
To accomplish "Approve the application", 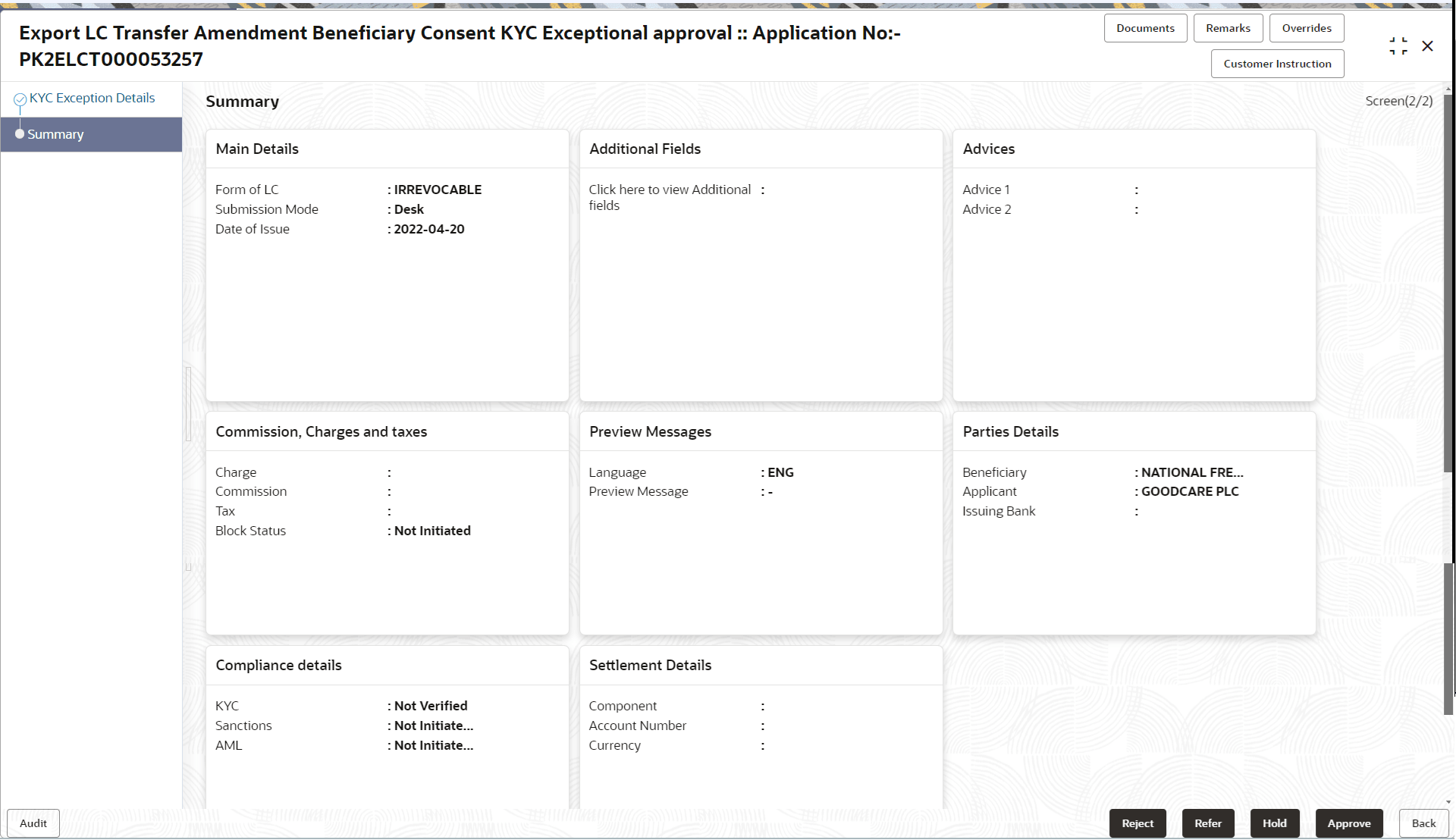I will pyautogui.click(x=1349, y=823).
